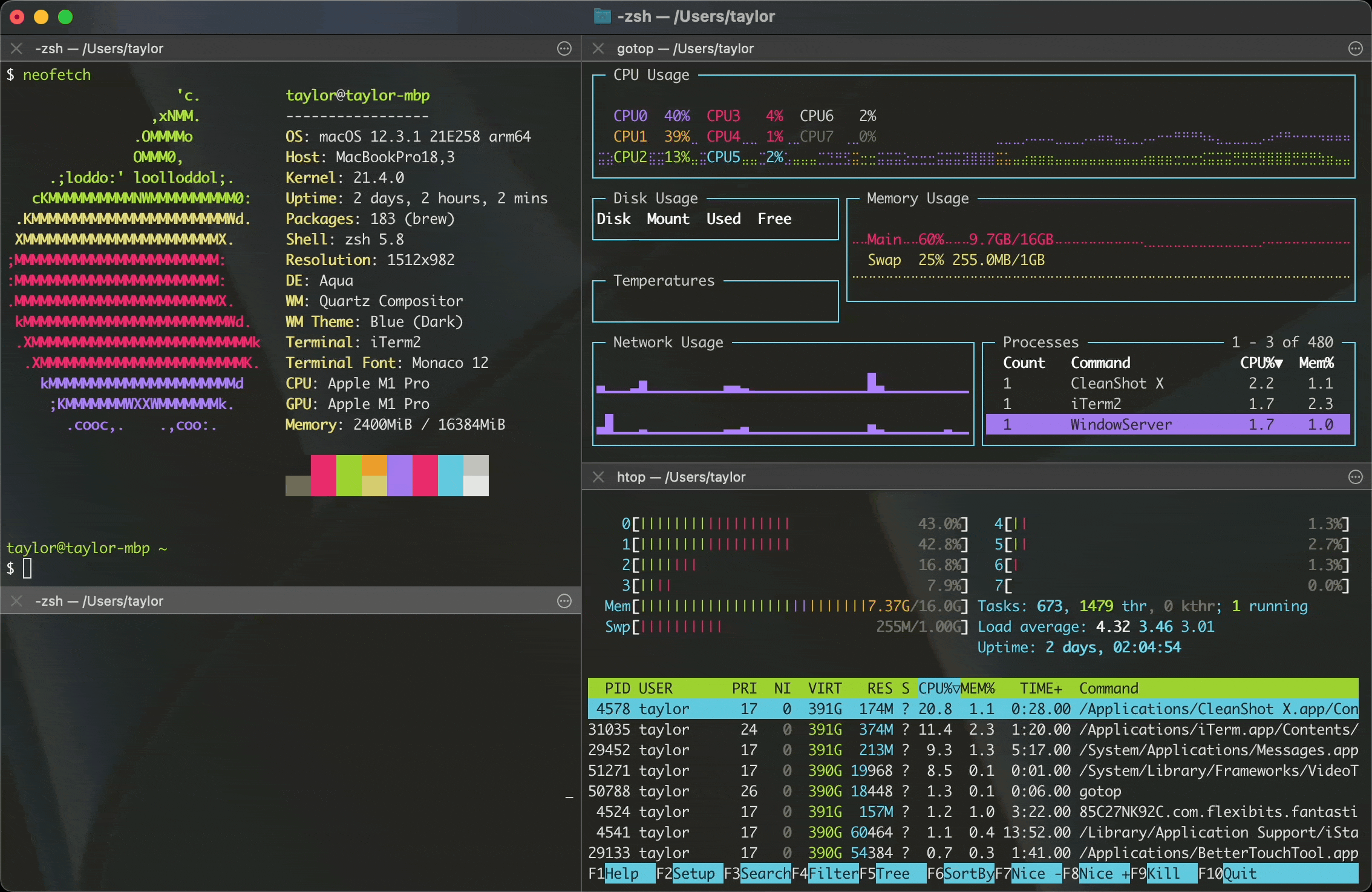1372x892 pixels.
Task: Click htop F6 SortBy
Action: click(x=961, y=873)
